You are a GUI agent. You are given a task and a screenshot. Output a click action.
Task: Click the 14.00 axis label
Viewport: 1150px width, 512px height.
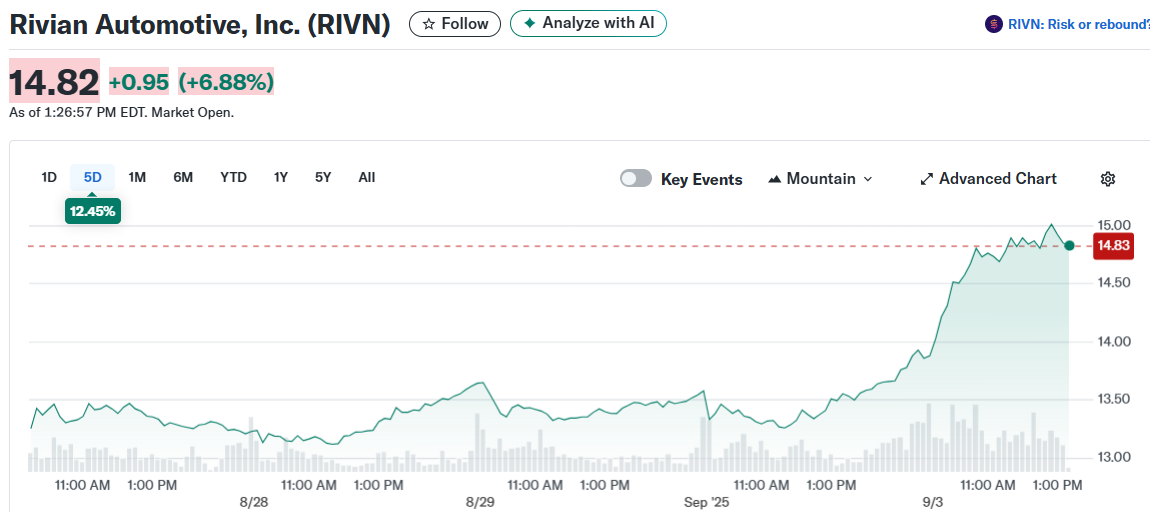point(1113,341)
